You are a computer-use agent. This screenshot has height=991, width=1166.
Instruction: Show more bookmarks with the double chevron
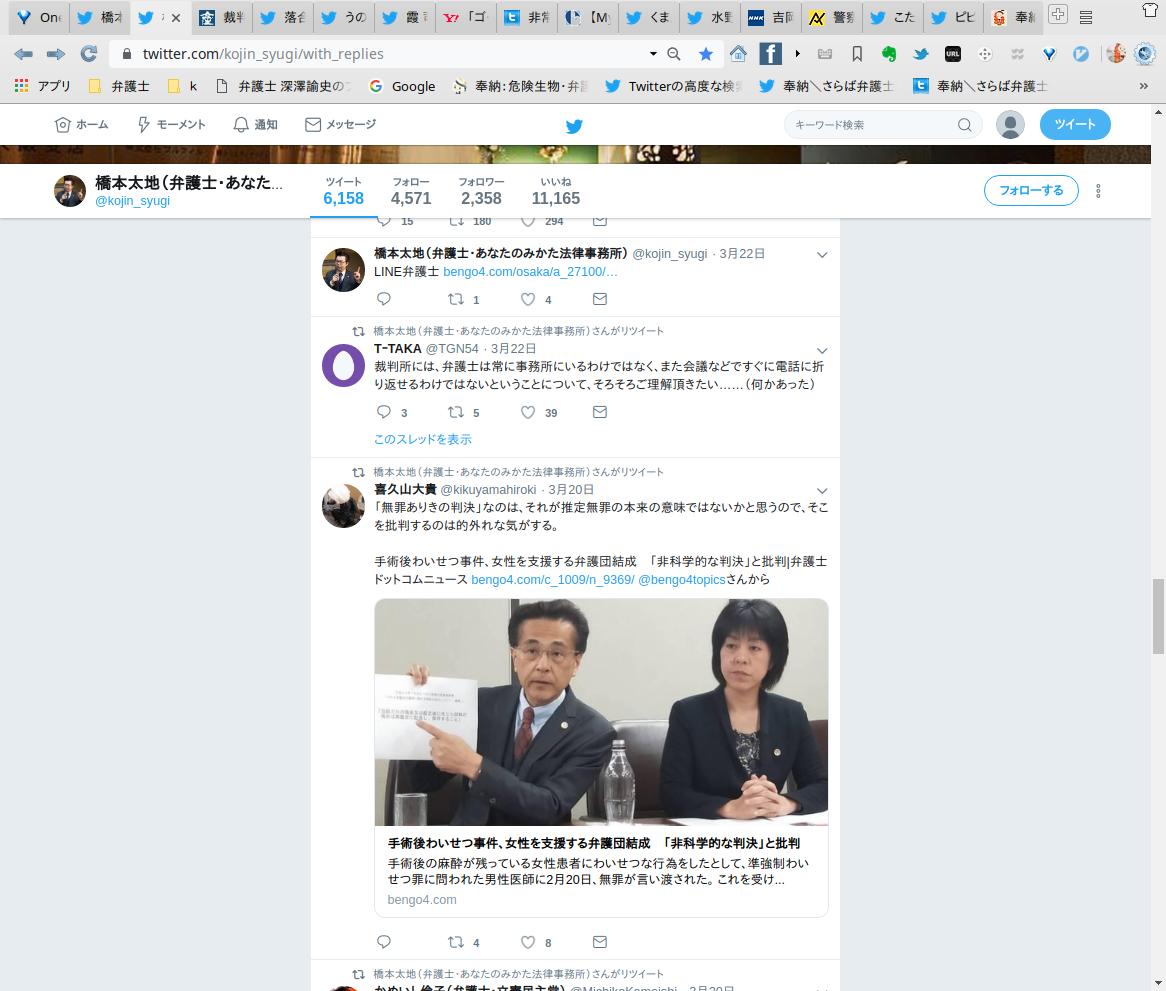click(x=1143, y=86)
